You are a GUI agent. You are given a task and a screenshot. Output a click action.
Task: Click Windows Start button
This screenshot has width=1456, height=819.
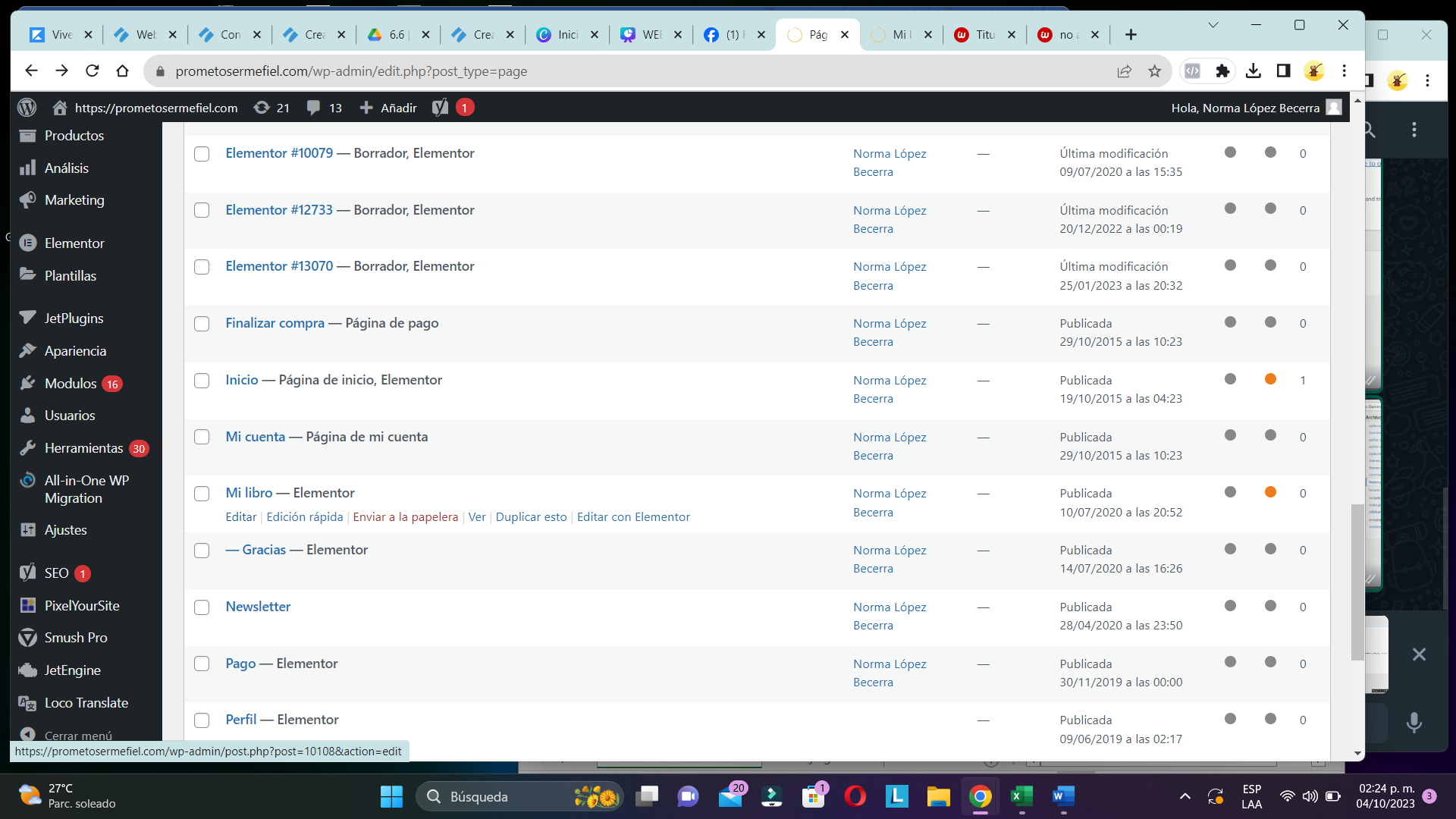391,796
